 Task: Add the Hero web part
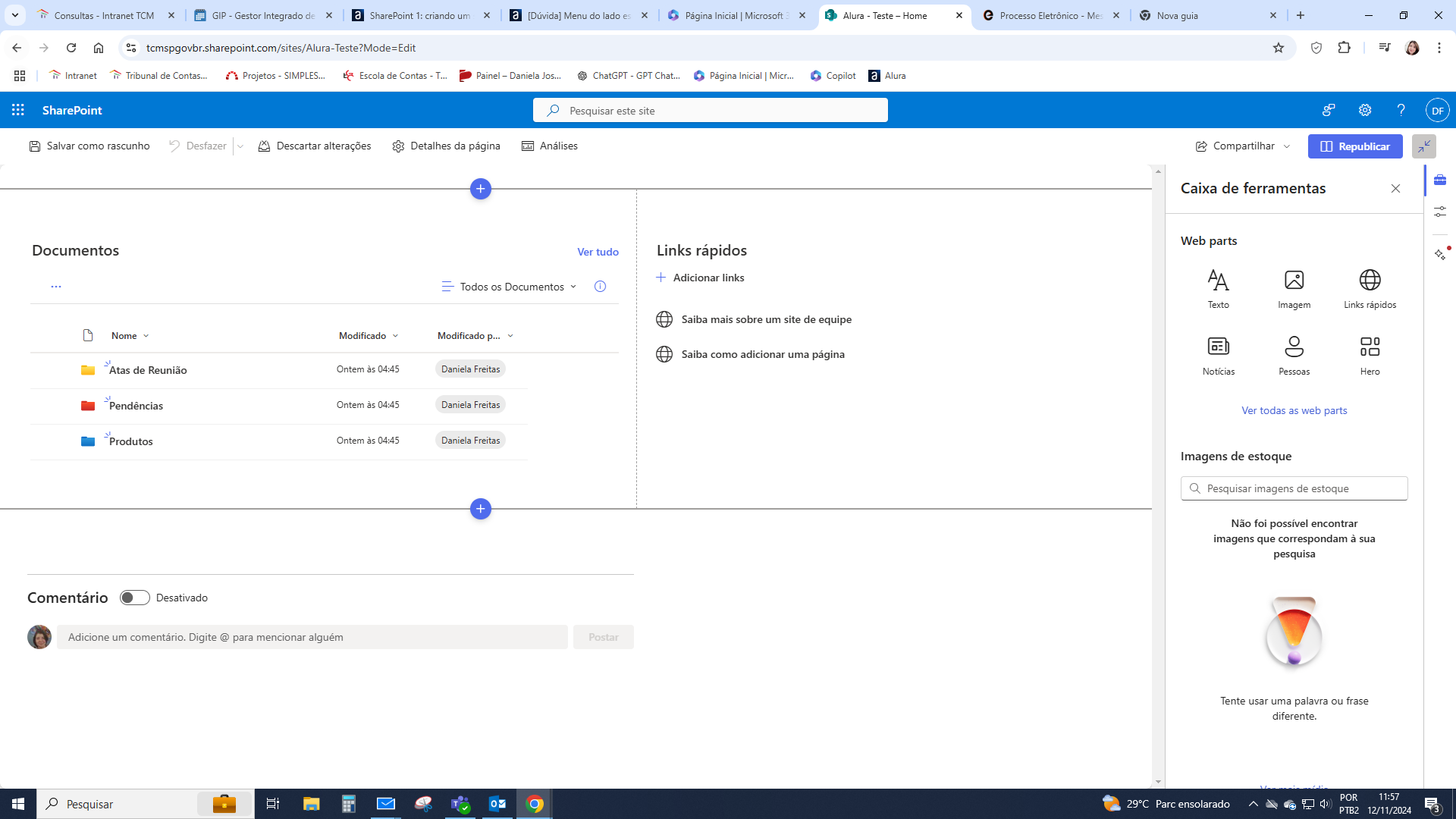pos(1370,355)
